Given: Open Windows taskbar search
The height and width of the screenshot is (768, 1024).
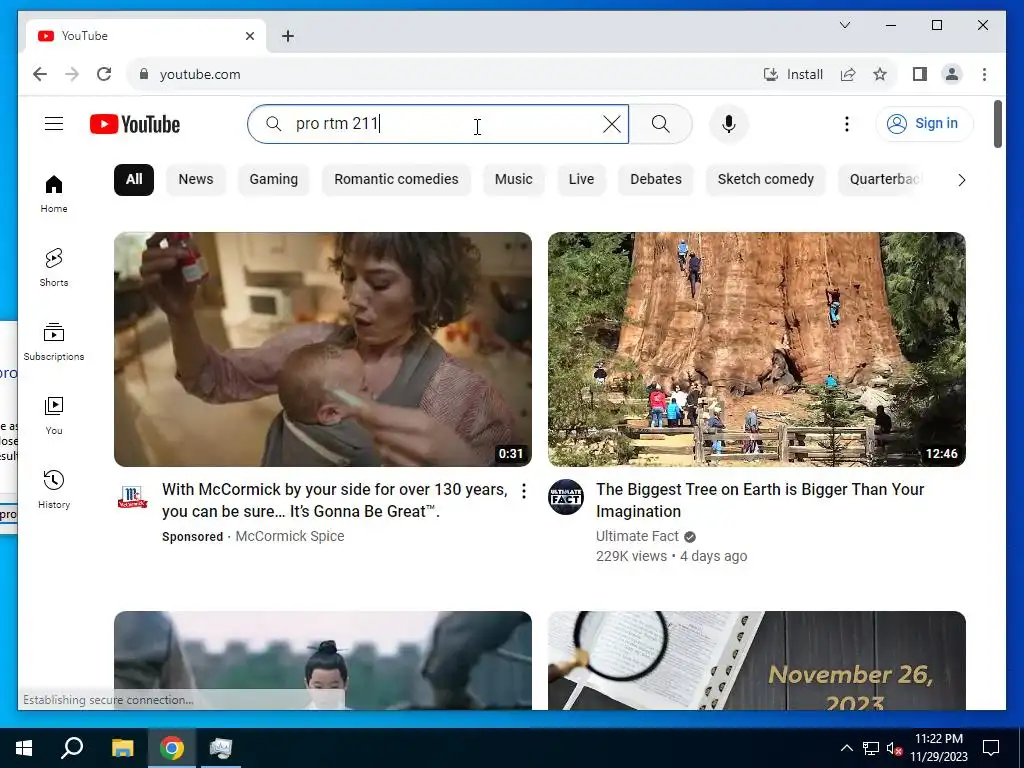Looking at the screenshot, I should (72, 748).
